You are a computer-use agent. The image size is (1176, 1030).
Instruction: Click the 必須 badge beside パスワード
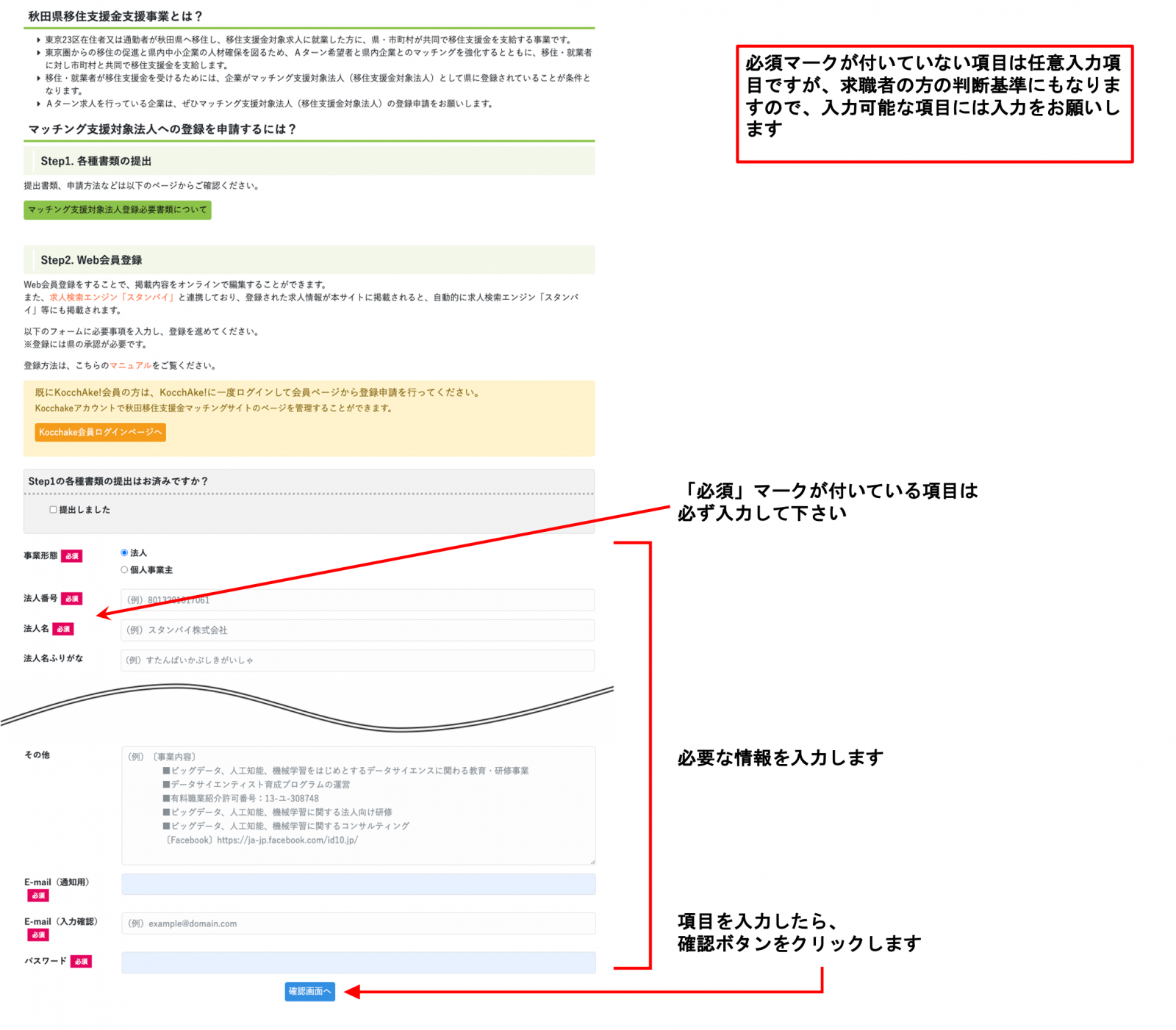(x=81, y=961)
